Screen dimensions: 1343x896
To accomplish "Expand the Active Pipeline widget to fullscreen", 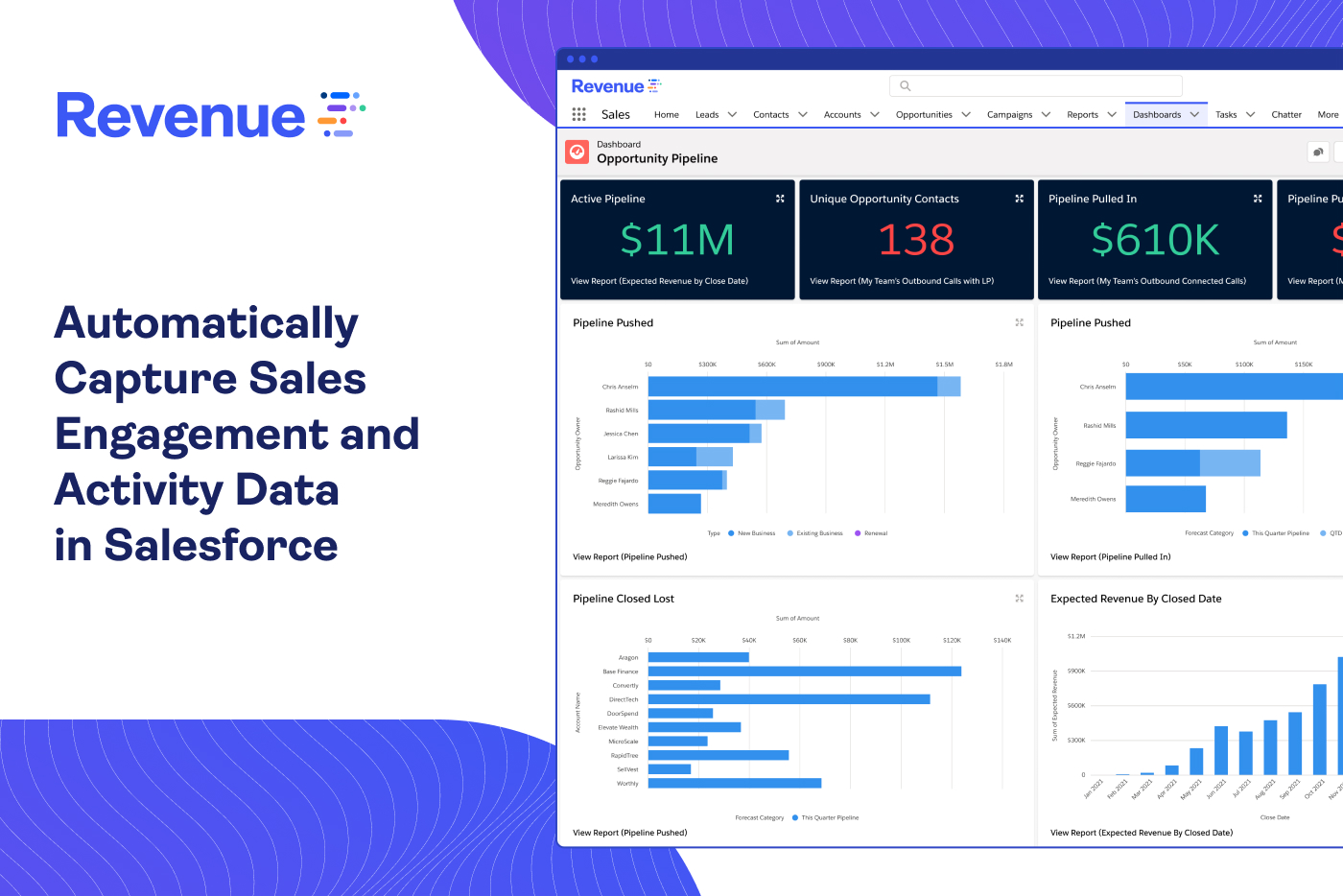I will pyautogui.click(x=779, y=199).
